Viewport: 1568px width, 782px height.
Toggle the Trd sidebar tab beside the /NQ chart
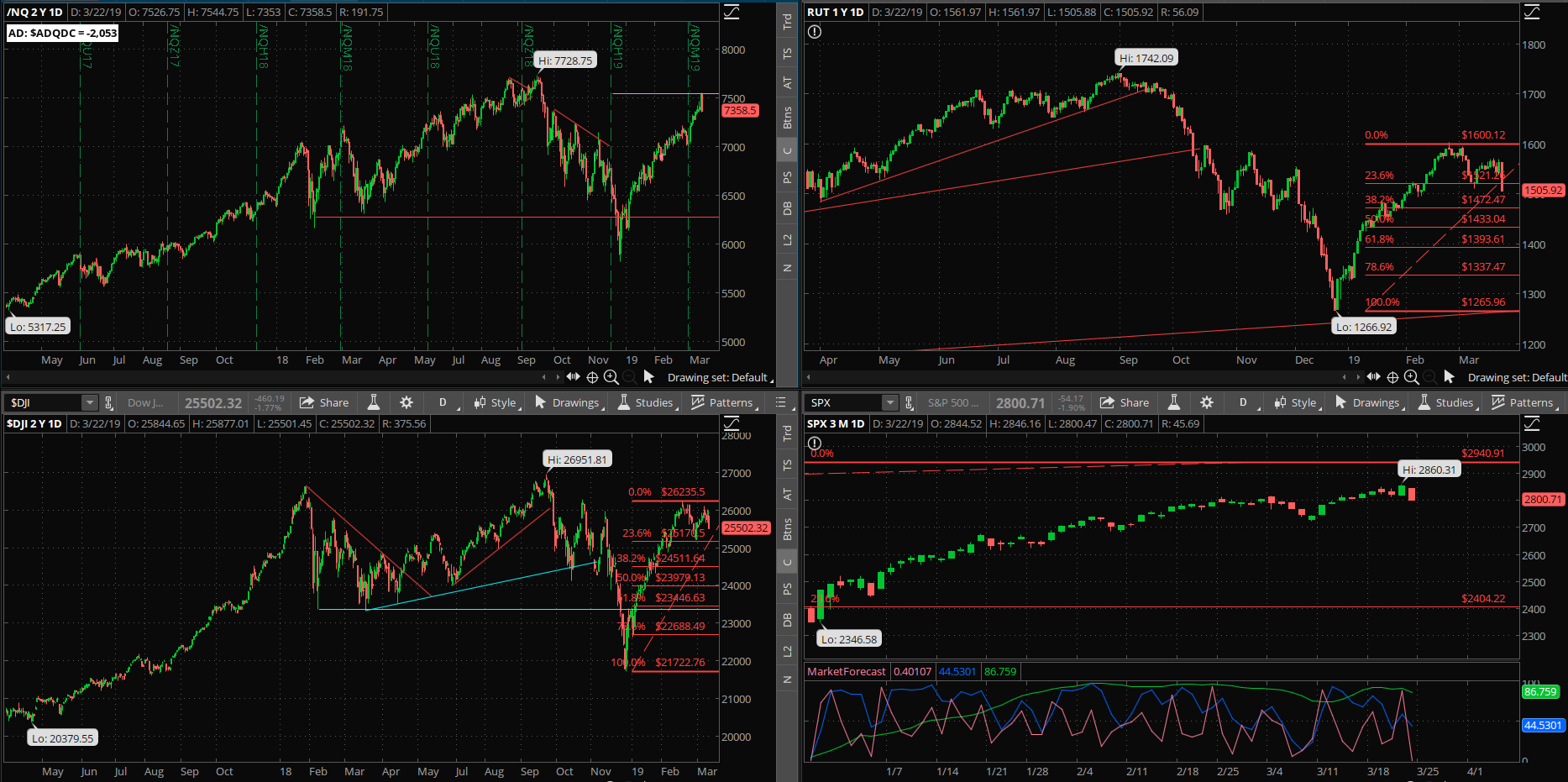[x=787, y=22]
